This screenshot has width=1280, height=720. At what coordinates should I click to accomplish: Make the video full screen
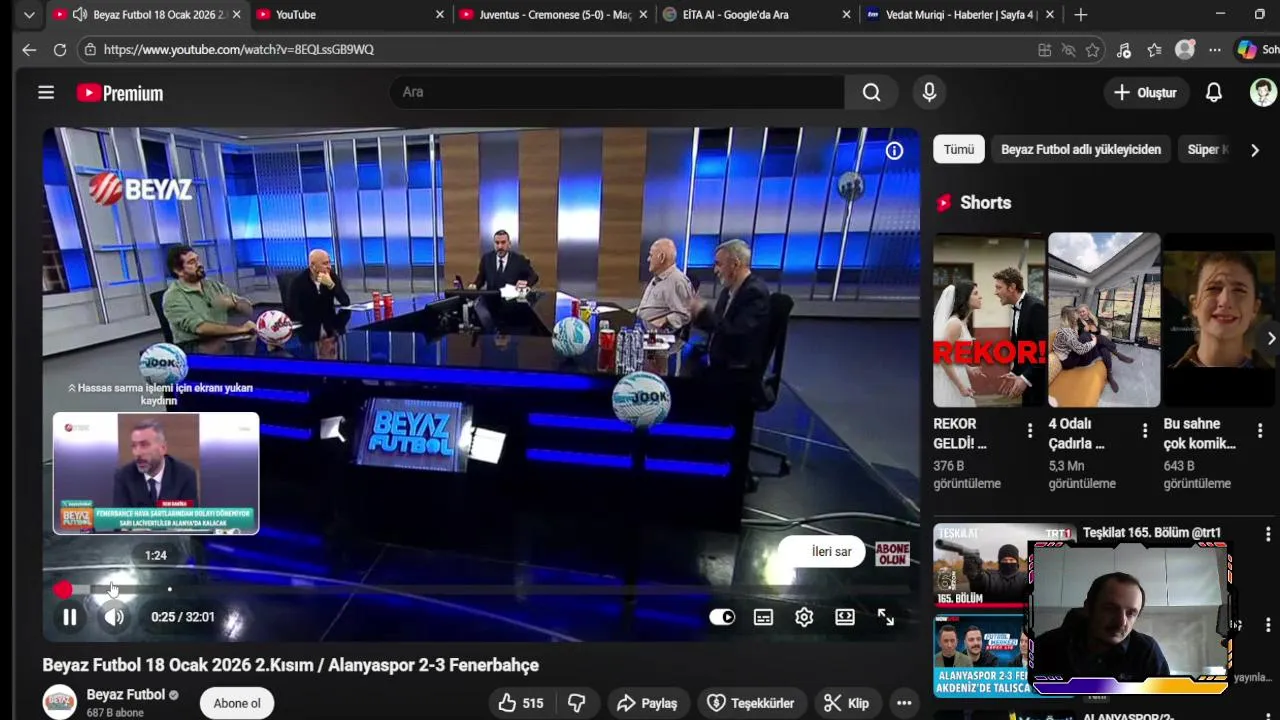click(x=886, y=617)
